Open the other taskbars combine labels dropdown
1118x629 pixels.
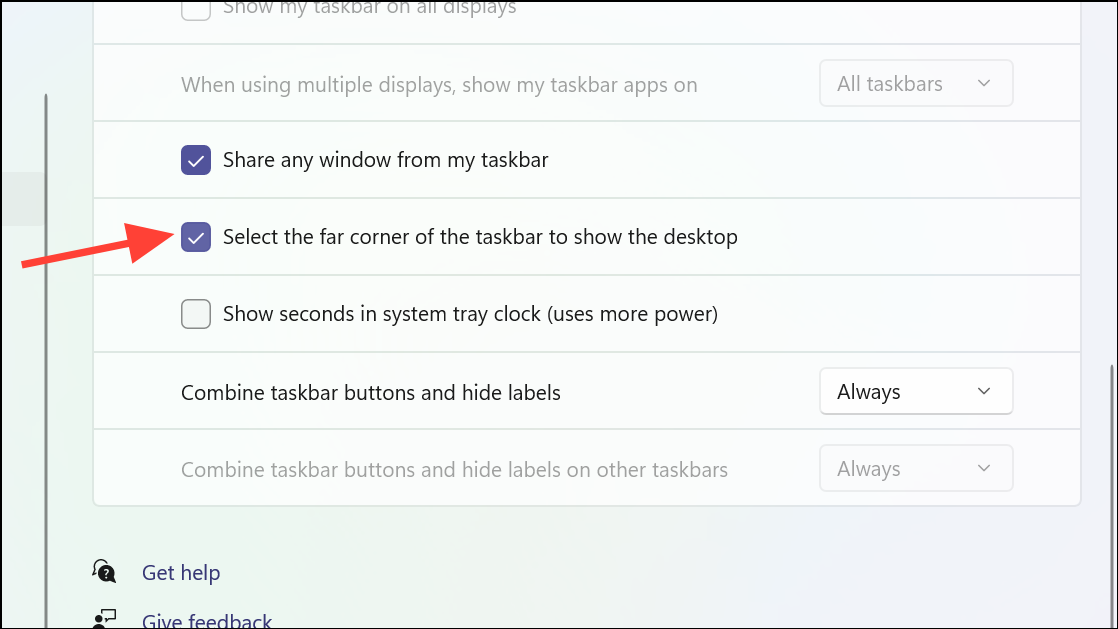point(915,468)
